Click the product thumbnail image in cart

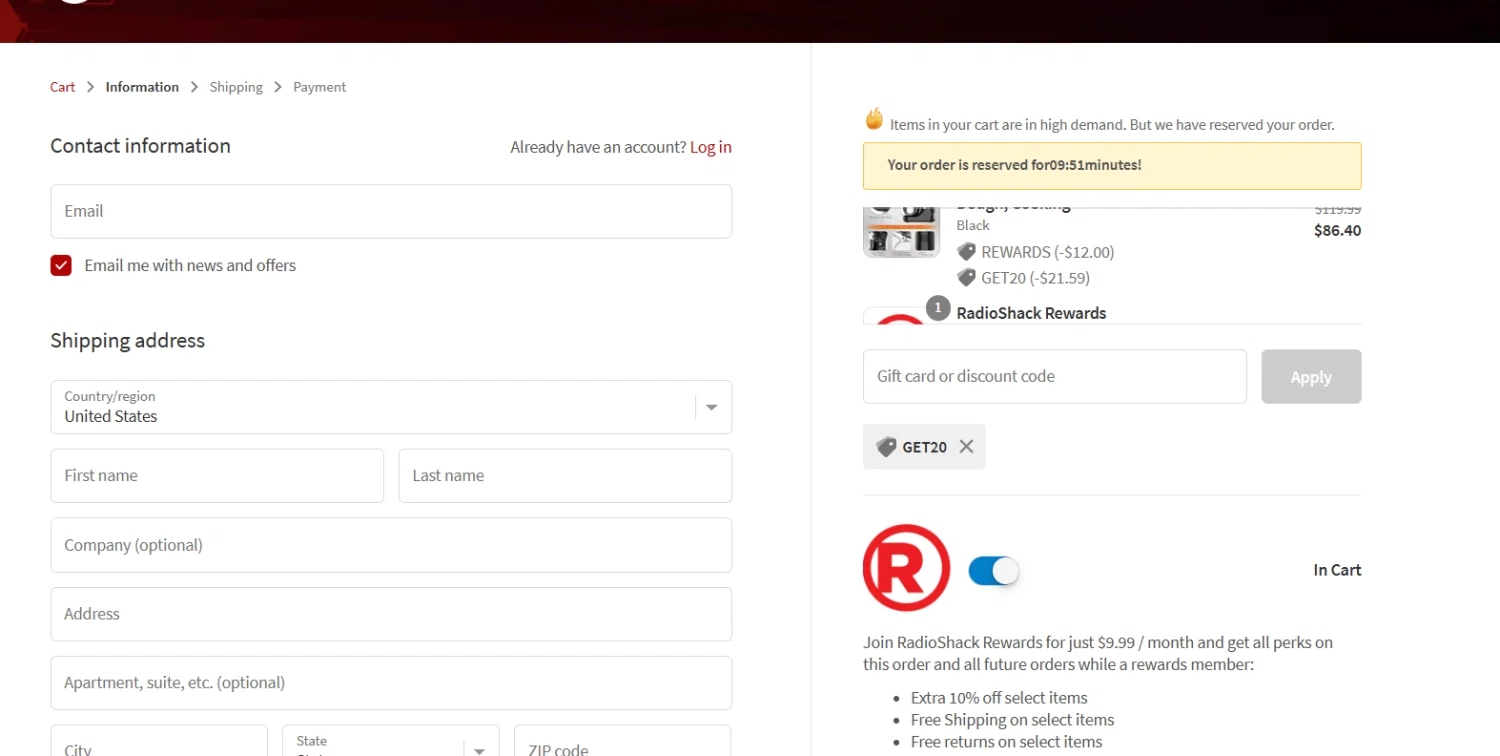[x=901, y=232]
